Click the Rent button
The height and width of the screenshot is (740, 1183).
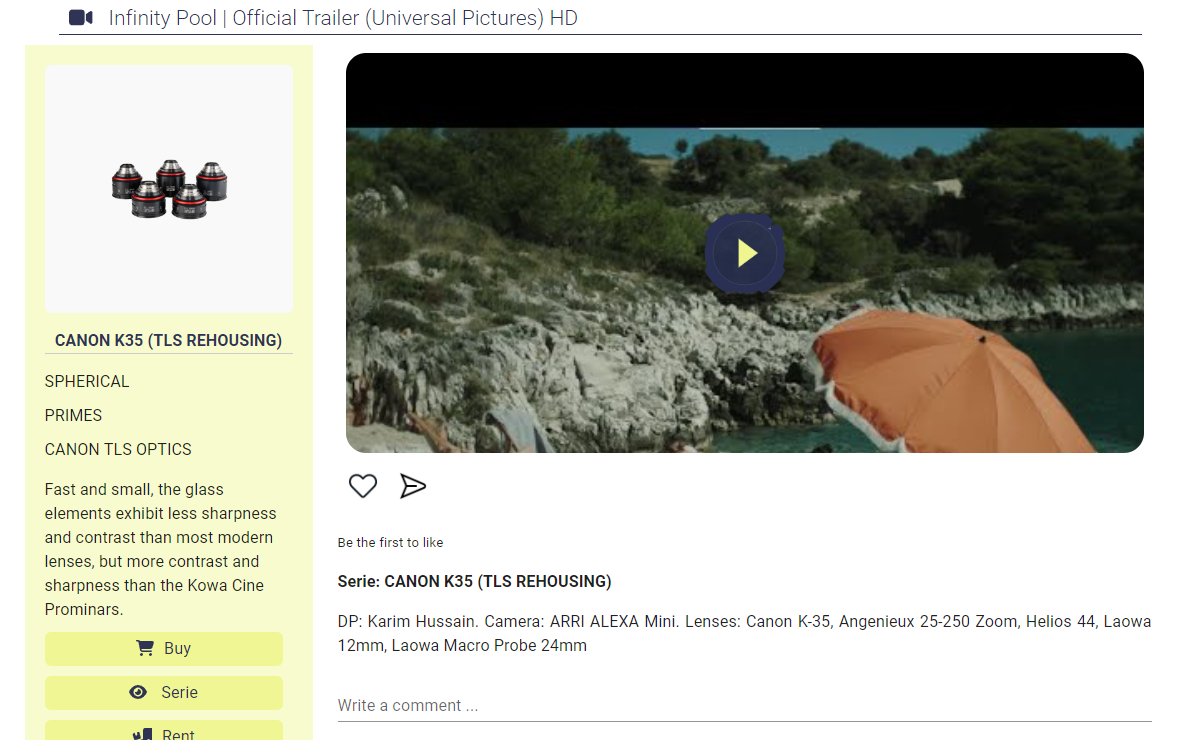(164, 731)
